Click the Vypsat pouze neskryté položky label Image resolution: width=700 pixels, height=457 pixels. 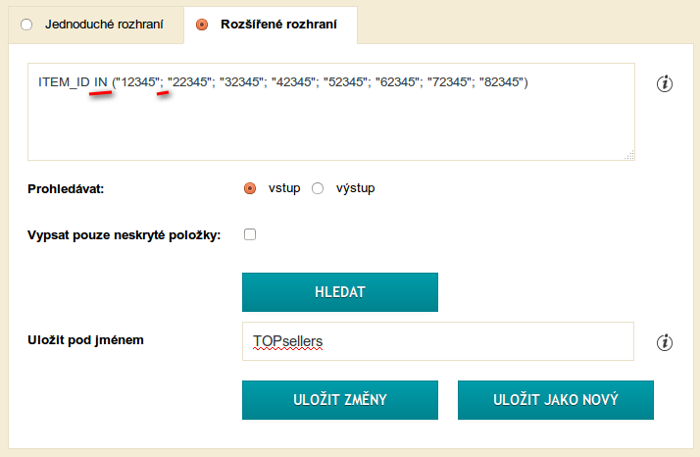pos(124,235)
